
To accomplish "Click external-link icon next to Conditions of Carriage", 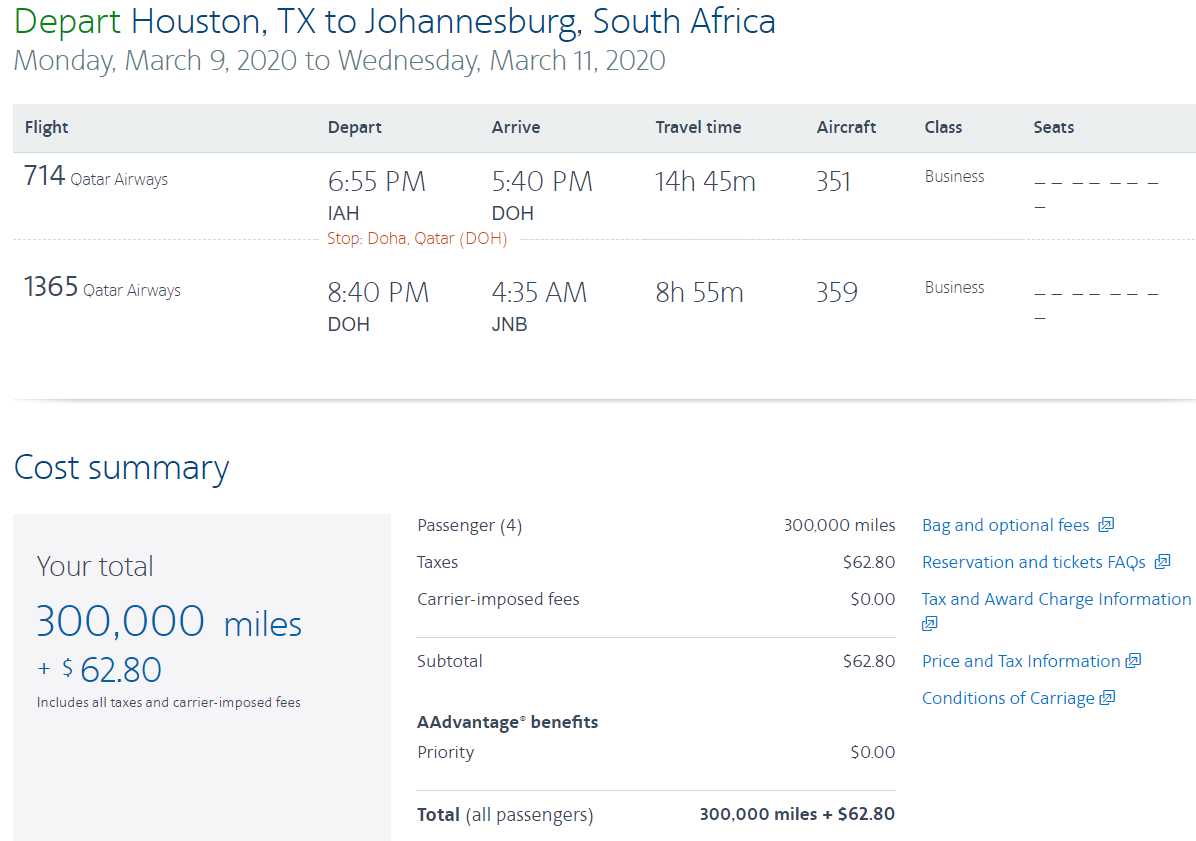I will 1107,698.
